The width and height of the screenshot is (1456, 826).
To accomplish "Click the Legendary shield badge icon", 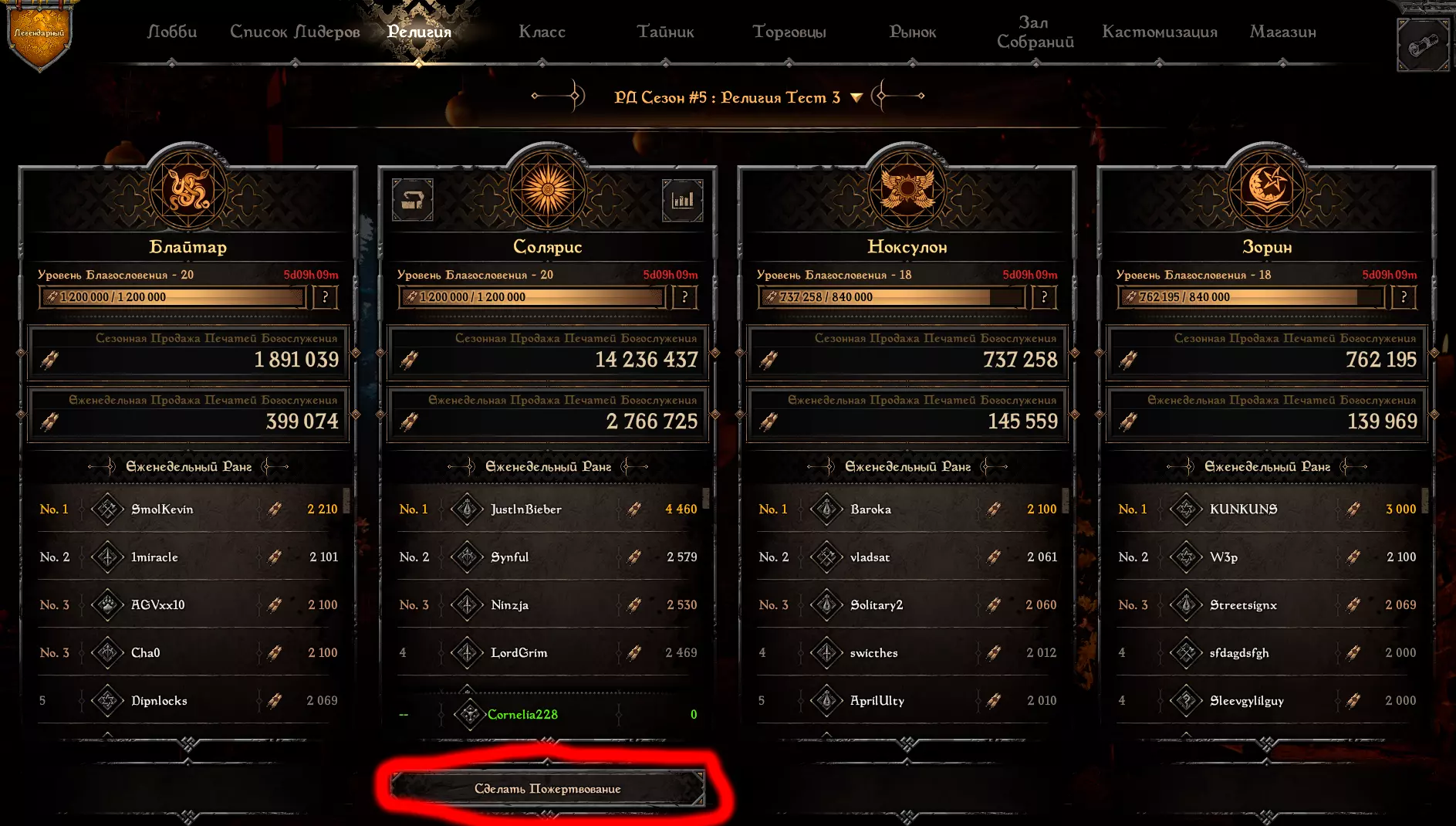I will click(39, 35).
